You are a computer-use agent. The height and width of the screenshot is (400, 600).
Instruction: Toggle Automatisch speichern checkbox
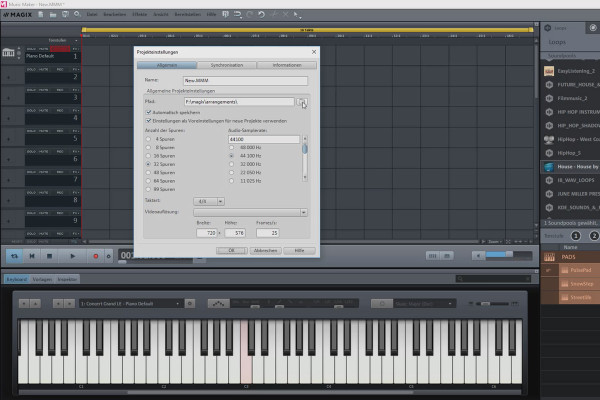(x=148, y=113)
